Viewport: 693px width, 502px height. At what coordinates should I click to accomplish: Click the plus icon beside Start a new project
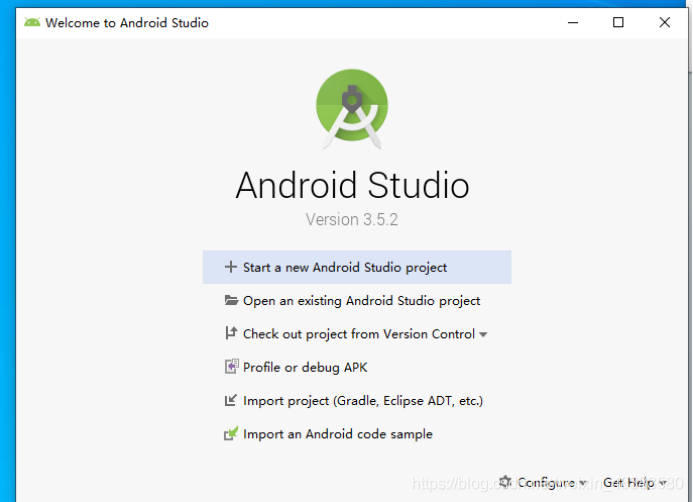[x=230, y=267]
